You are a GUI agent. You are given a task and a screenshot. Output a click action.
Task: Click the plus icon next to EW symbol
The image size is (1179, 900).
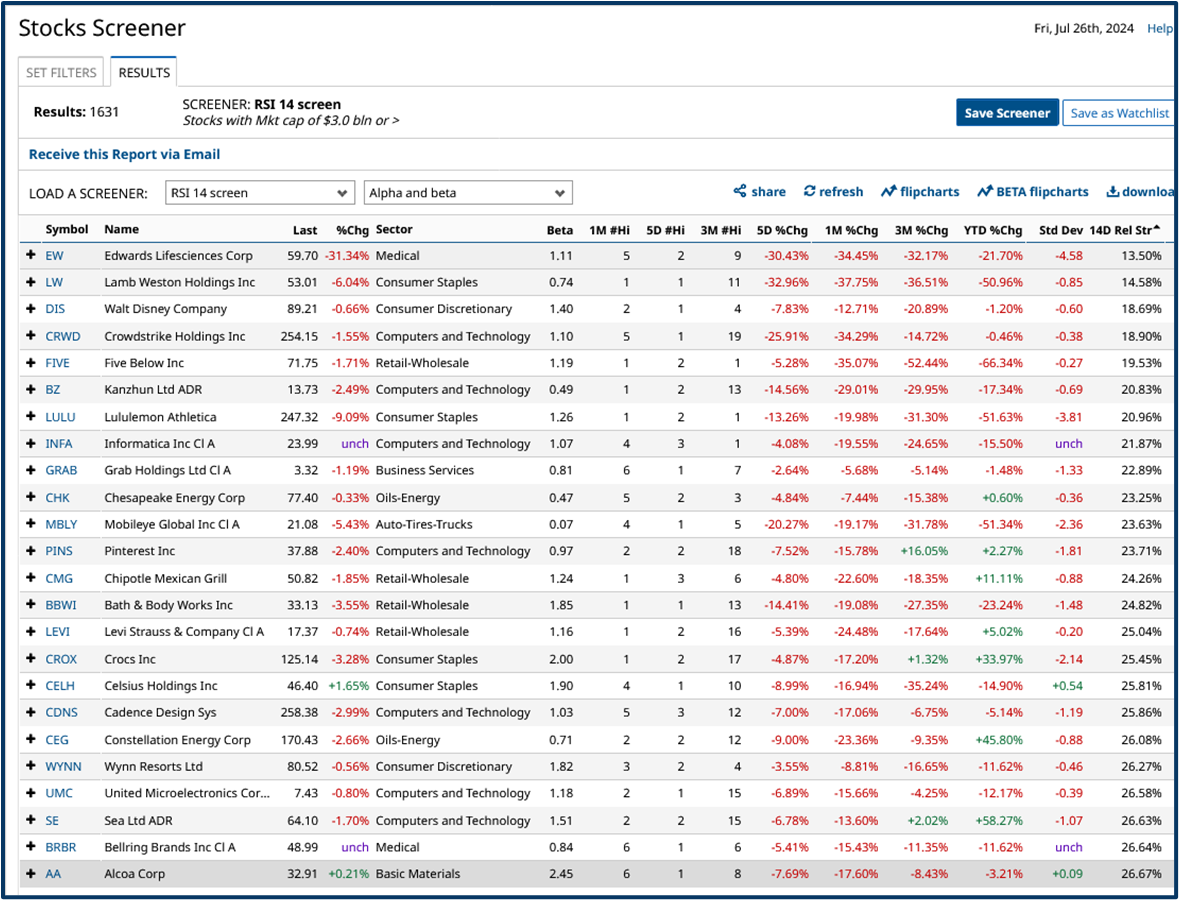pos(30,255)
